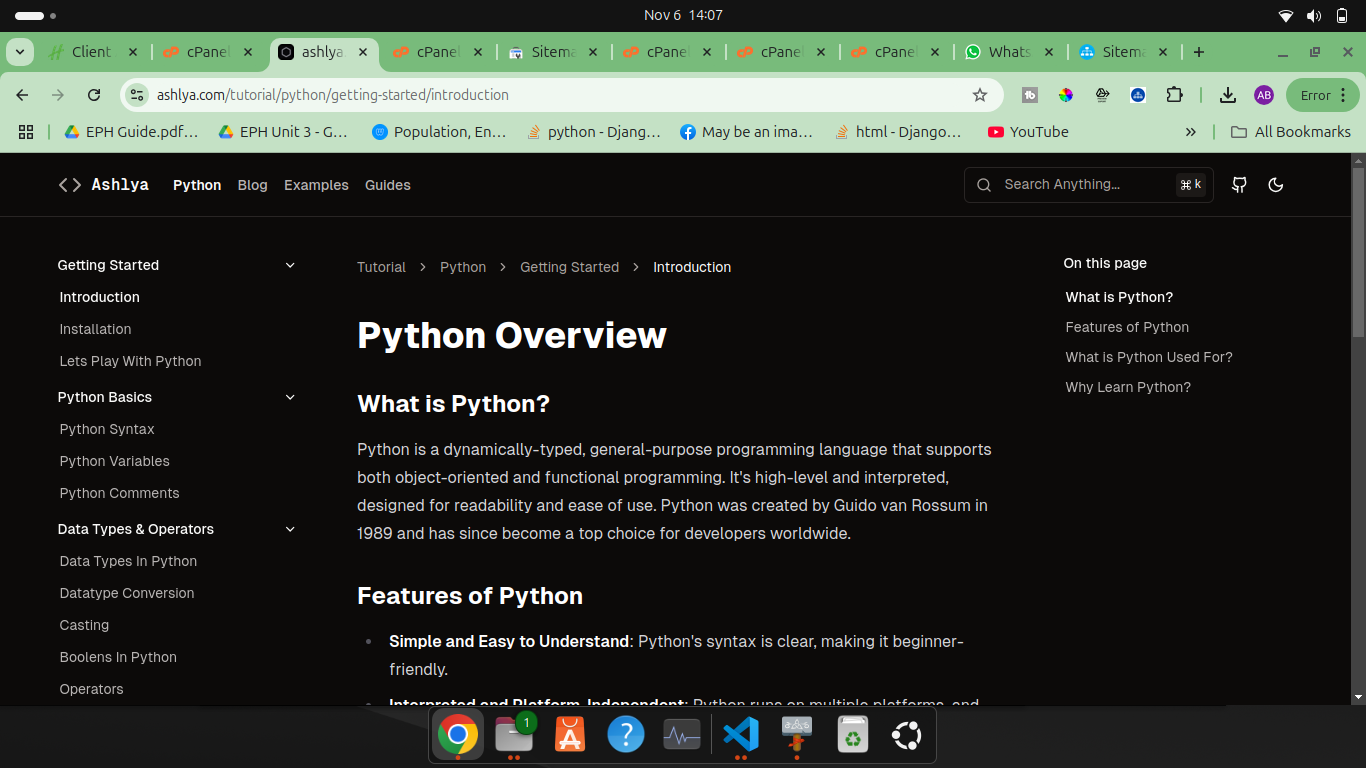The height and width of the screenshot is (768, 1366).
Task: Collapse the Data Types & Operators section
Action: coord(290,529)
